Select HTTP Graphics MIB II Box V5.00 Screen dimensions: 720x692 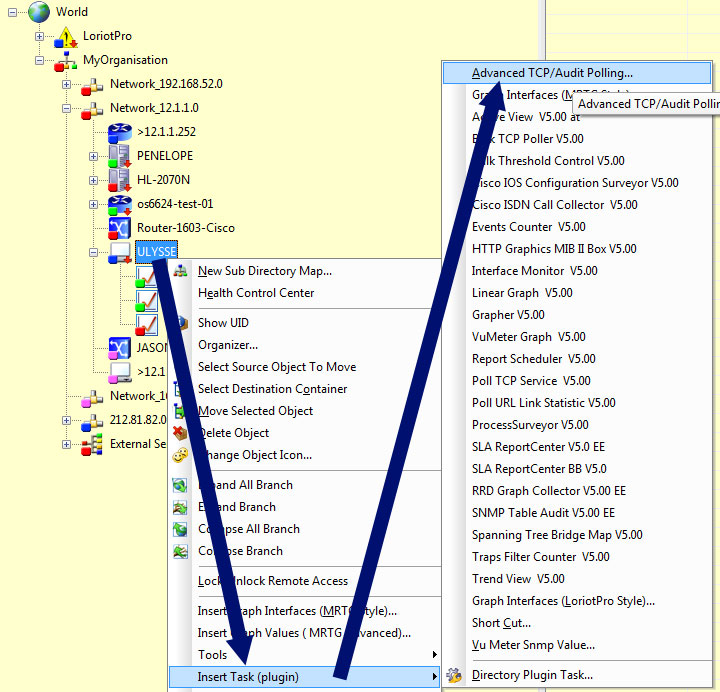[x=554, y=249]
